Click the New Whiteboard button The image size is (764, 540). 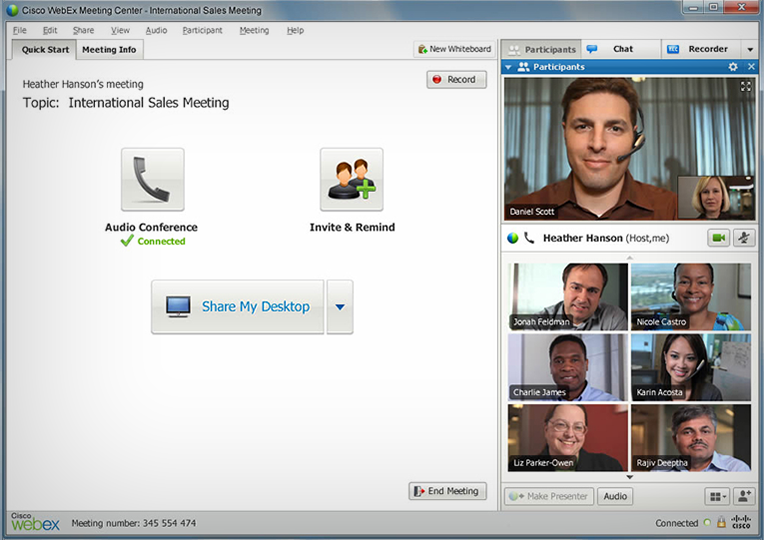point(454,49)
